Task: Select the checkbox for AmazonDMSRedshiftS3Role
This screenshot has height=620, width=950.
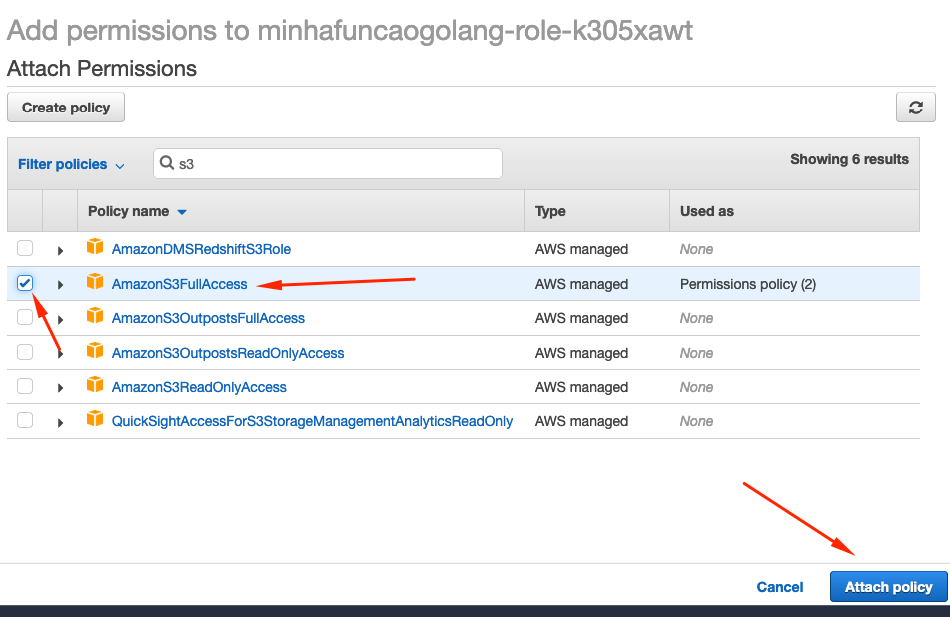Action: tap(24, 248)
